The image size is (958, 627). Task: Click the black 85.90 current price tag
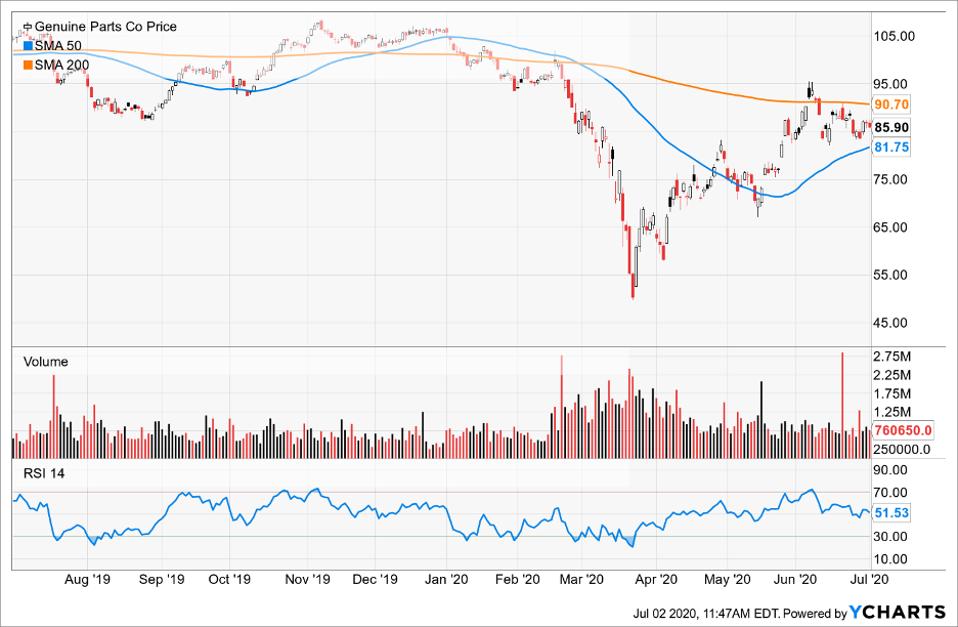click(891, 127)
